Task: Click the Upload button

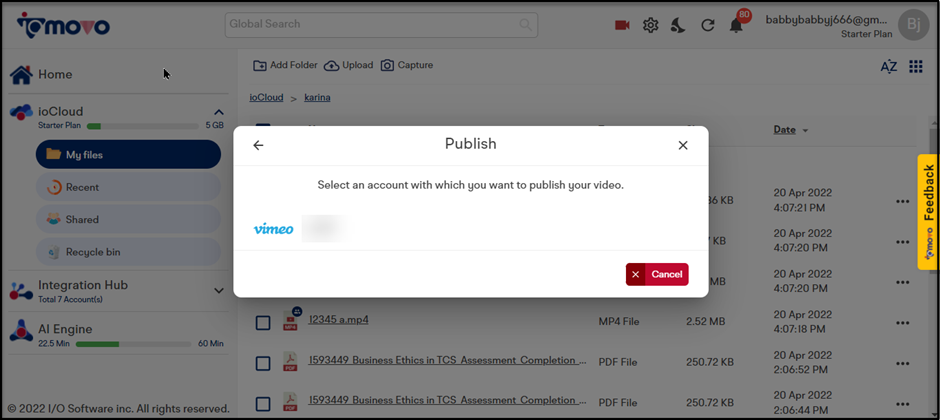Action: (348, 65)
